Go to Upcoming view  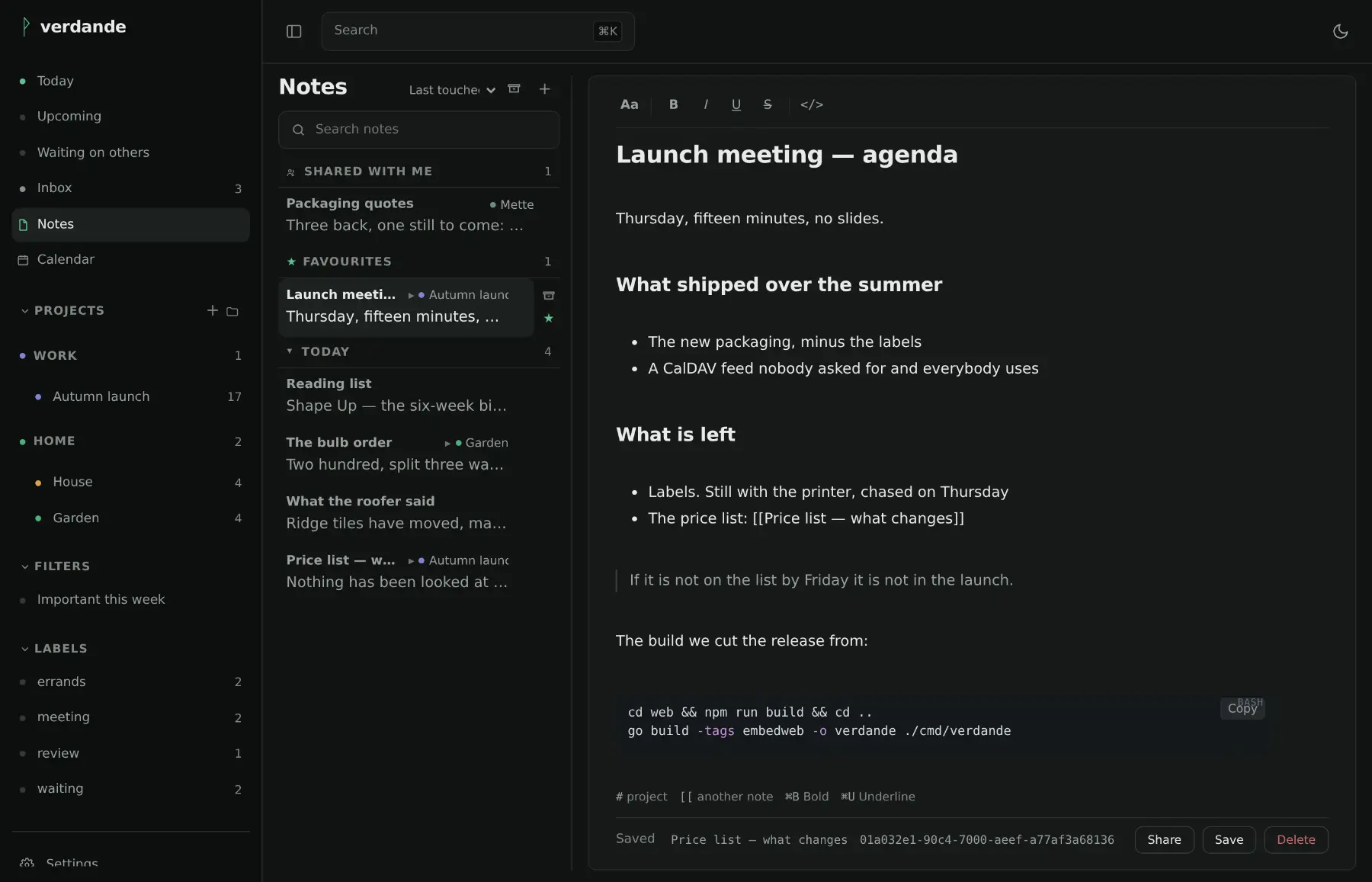(x=130, y=117)
